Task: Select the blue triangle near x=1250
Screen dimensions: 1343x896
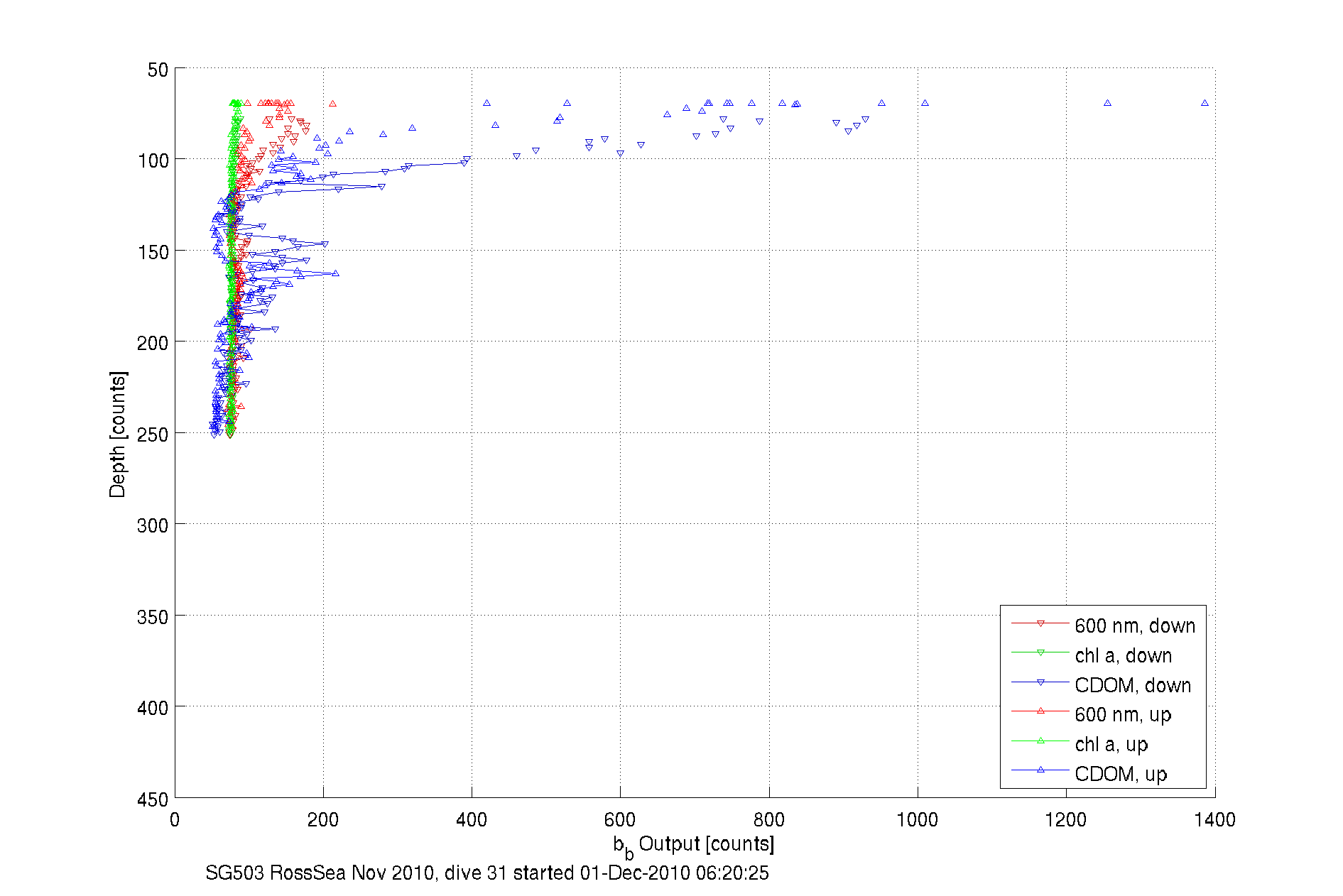Action: click(x=1107, y=104)
